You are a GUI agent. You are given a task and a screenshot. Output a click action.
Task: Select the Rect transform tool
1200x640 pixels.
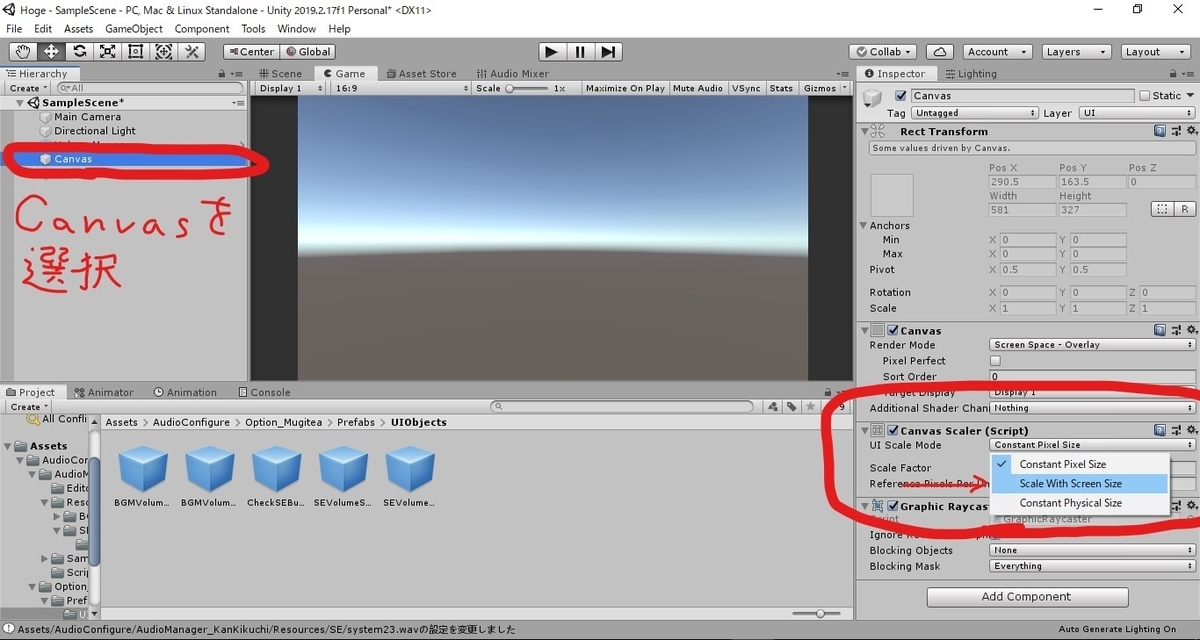pyautogui.click(x=135, y=51)
